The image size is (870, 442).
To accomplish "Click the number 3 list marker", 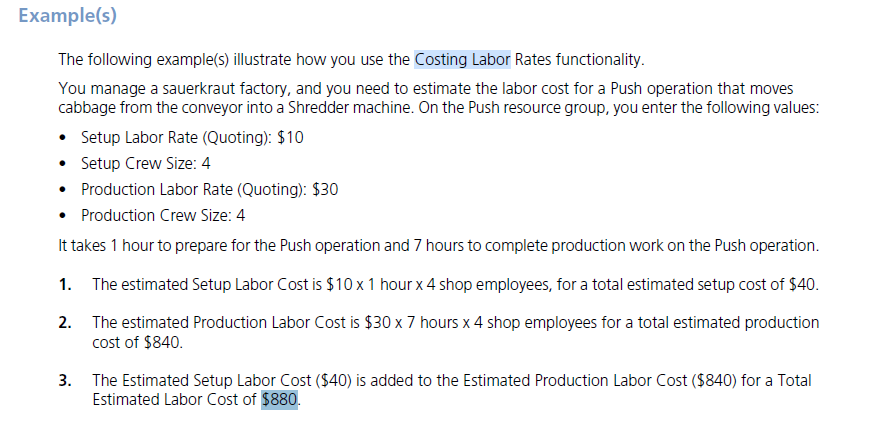I will point(65,381).
